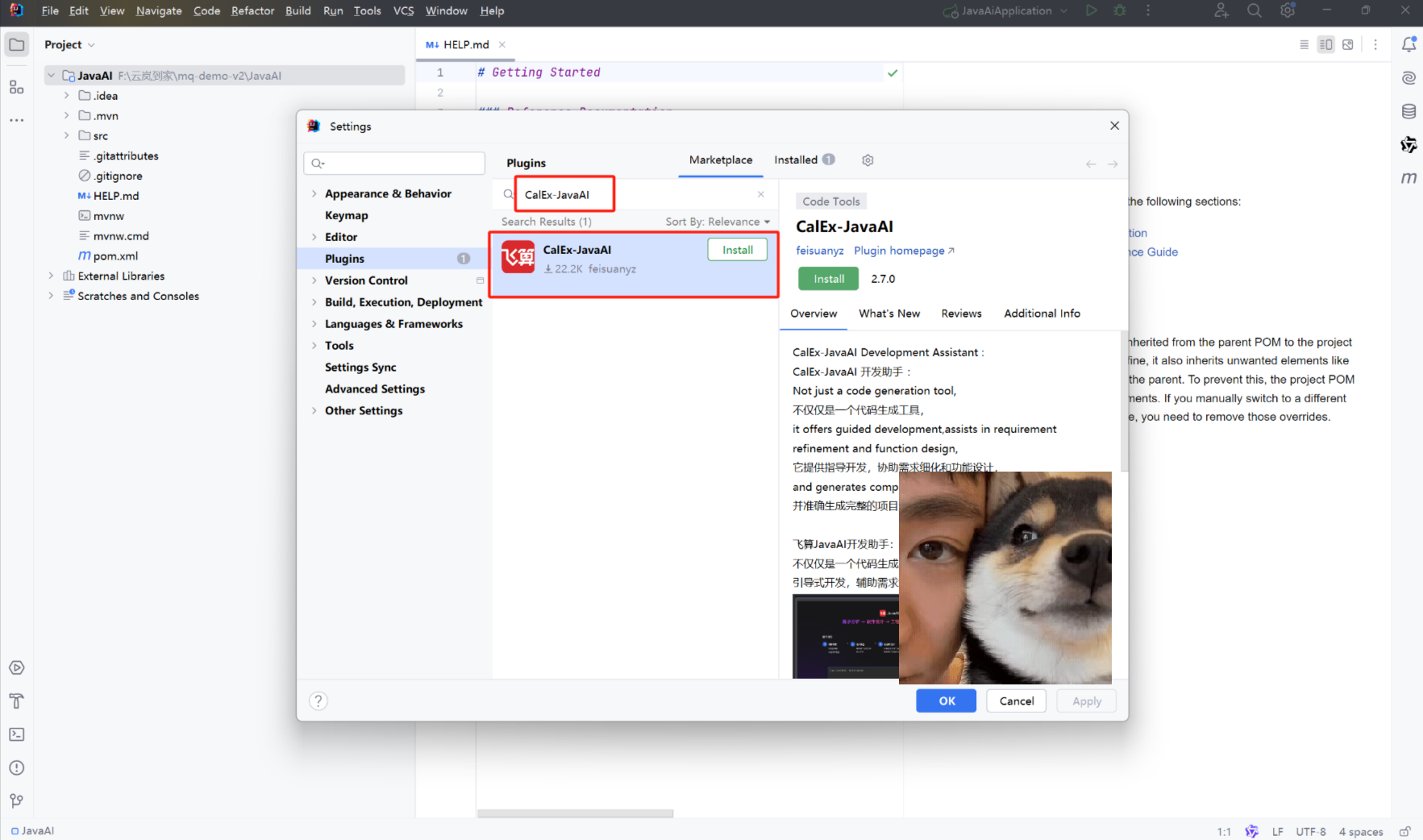Open Search Everywhere magnifier icon
The image size is (1423, 840).
tap(1254, 10)
